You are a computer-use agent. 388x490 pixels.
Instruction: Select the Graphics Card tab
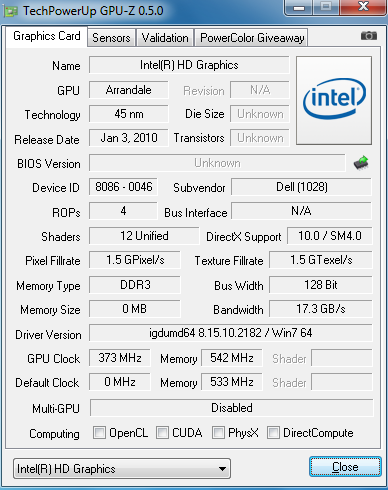(47, 36)
